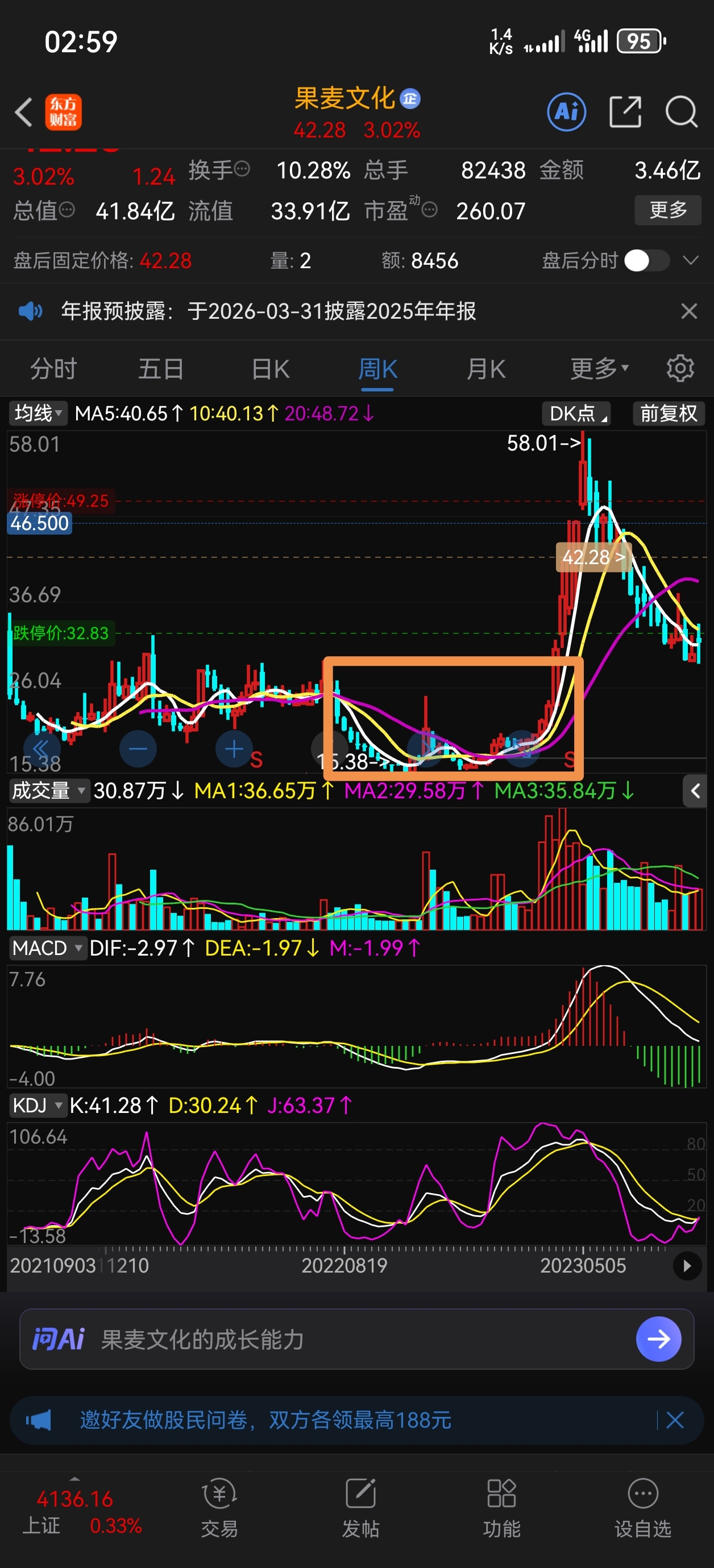The width and height of the screenshot is (714, 1568).
Task: Tap the 问Ai logo
Action: coord(58,1339)
